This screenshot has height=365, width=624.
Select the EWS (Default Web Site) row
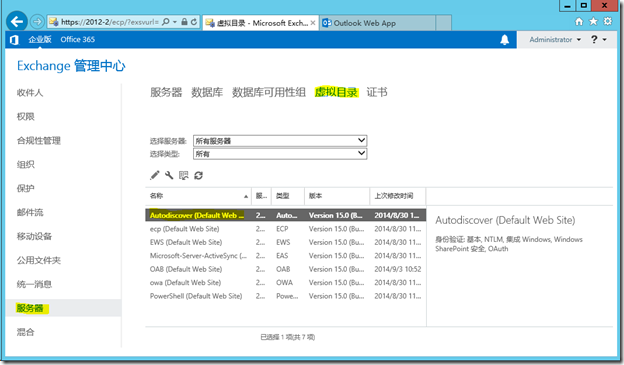(x=285, y=242)
